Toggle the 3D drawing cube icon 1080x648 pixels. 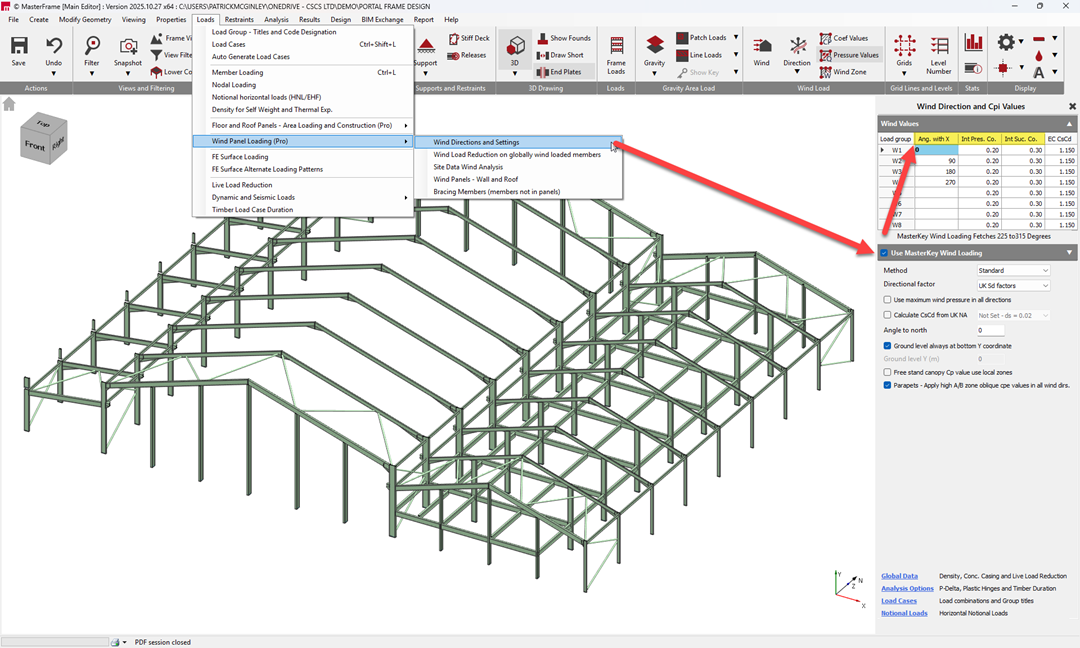click(x=515, y=46)
